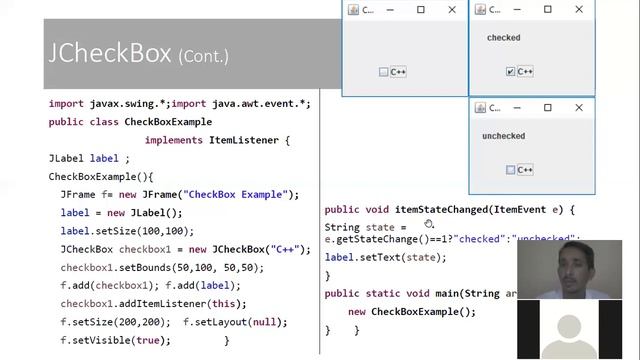Click the 'String state =' code text
The image size is (640, 360).
[x=365, y=227]
